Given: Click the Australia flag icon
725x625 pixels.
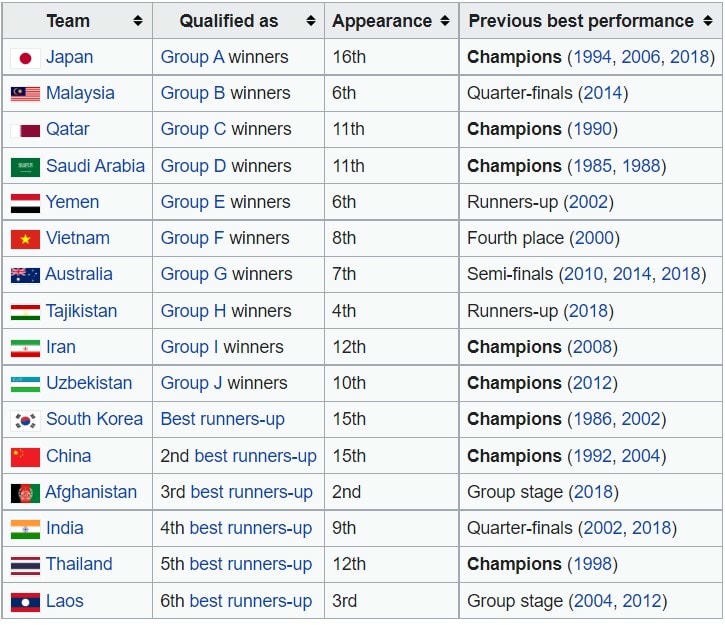Looking at the screenshot, I should [25, 275].
